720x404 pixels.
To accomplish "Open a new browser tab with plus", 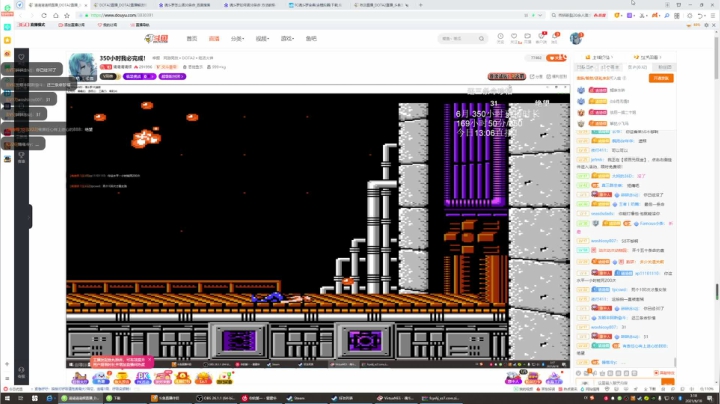I will click(421, 5).
